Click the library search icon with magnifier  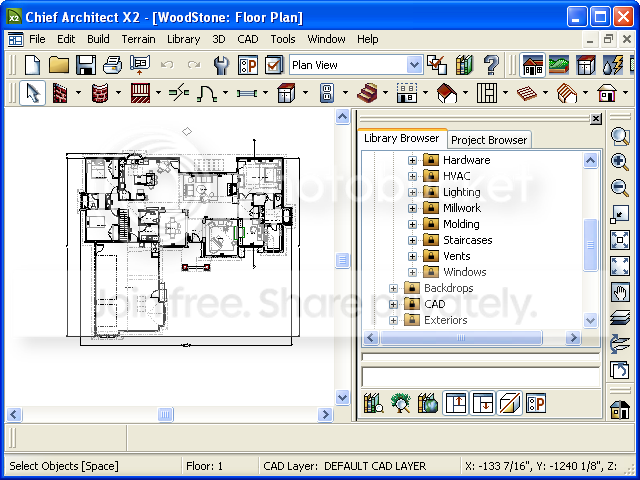pyautogui.click(x=373, y=403)
